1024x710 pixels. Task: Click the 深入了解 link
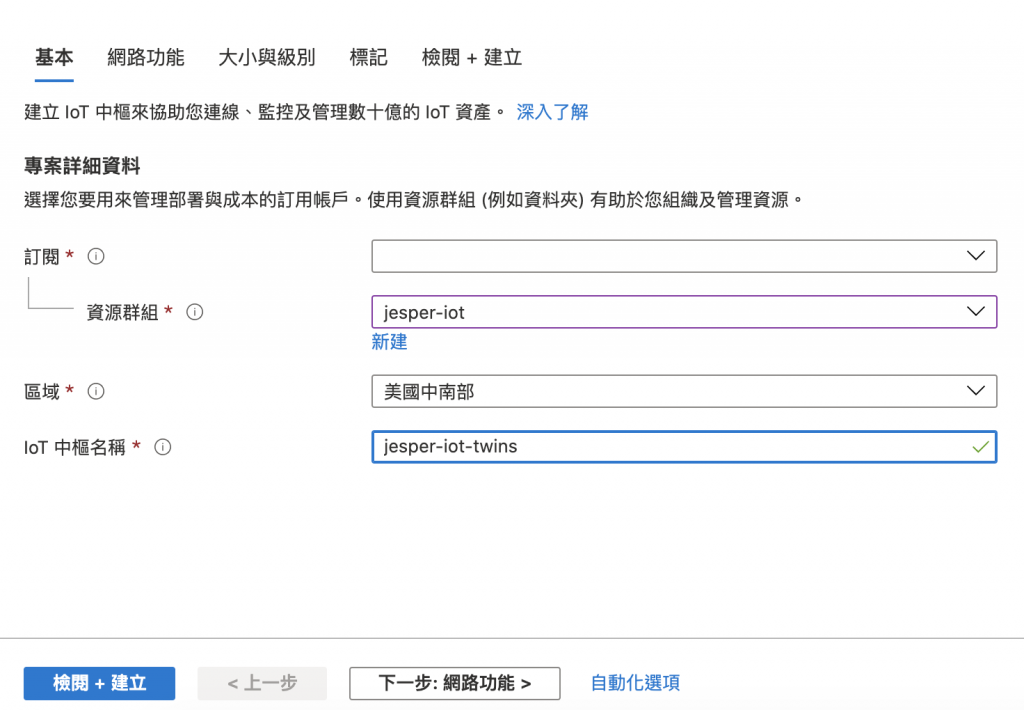552,112
